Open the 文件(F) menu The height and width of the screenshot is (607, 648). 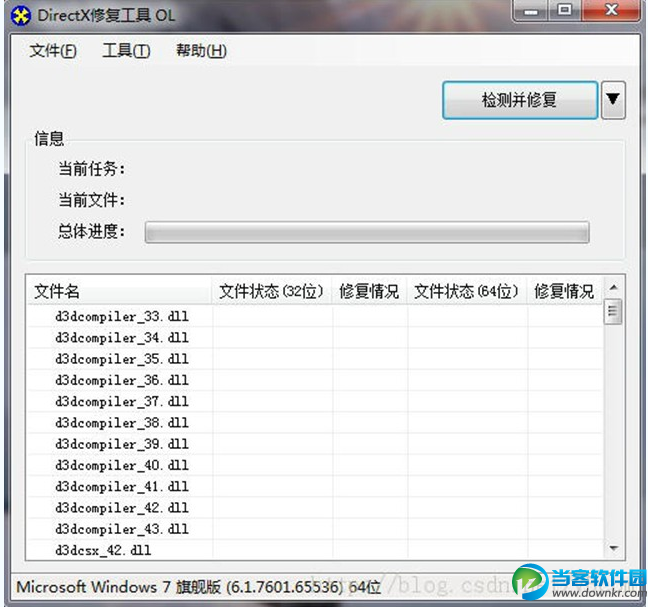(x=53, y=51)
